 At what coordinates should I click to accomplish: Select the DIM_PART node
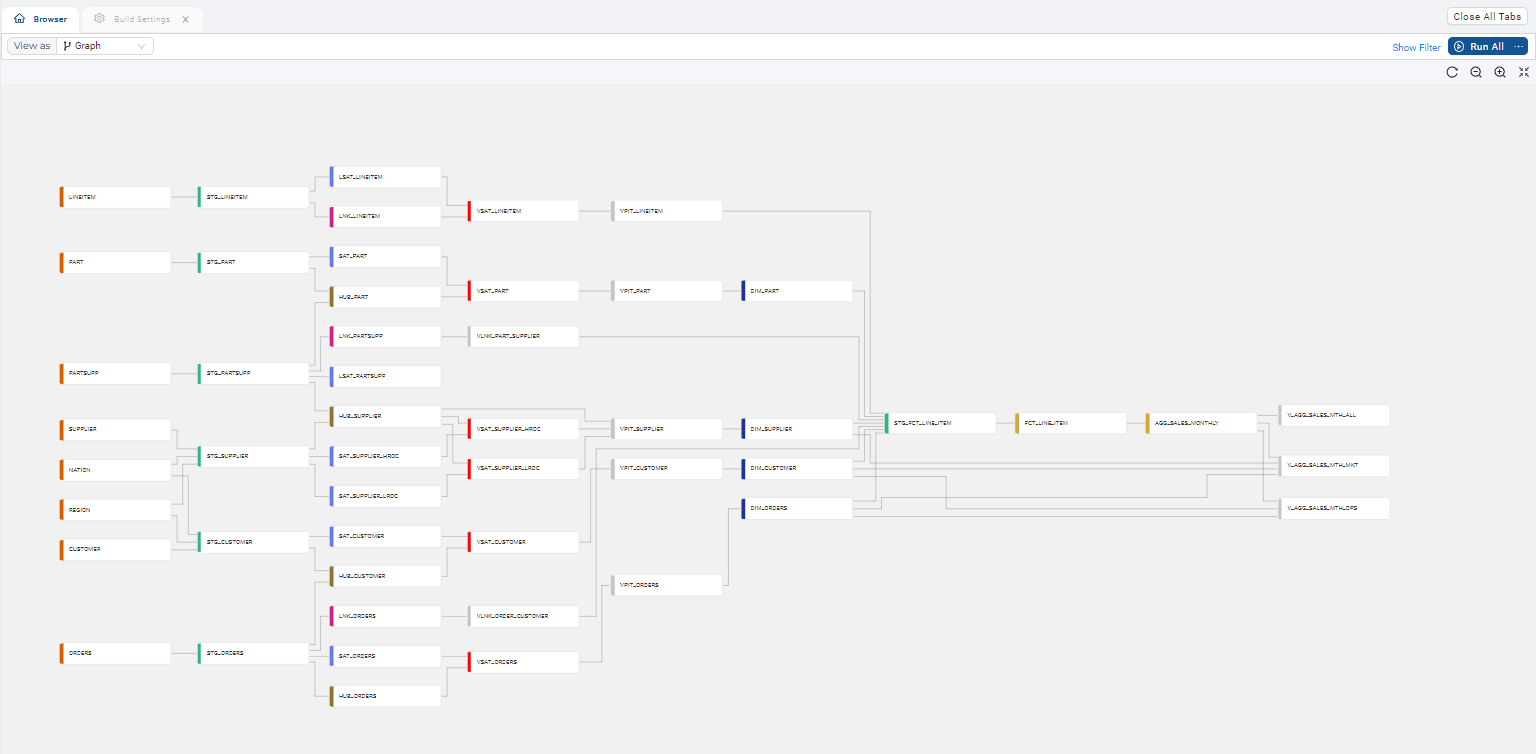tap(797, 291)
